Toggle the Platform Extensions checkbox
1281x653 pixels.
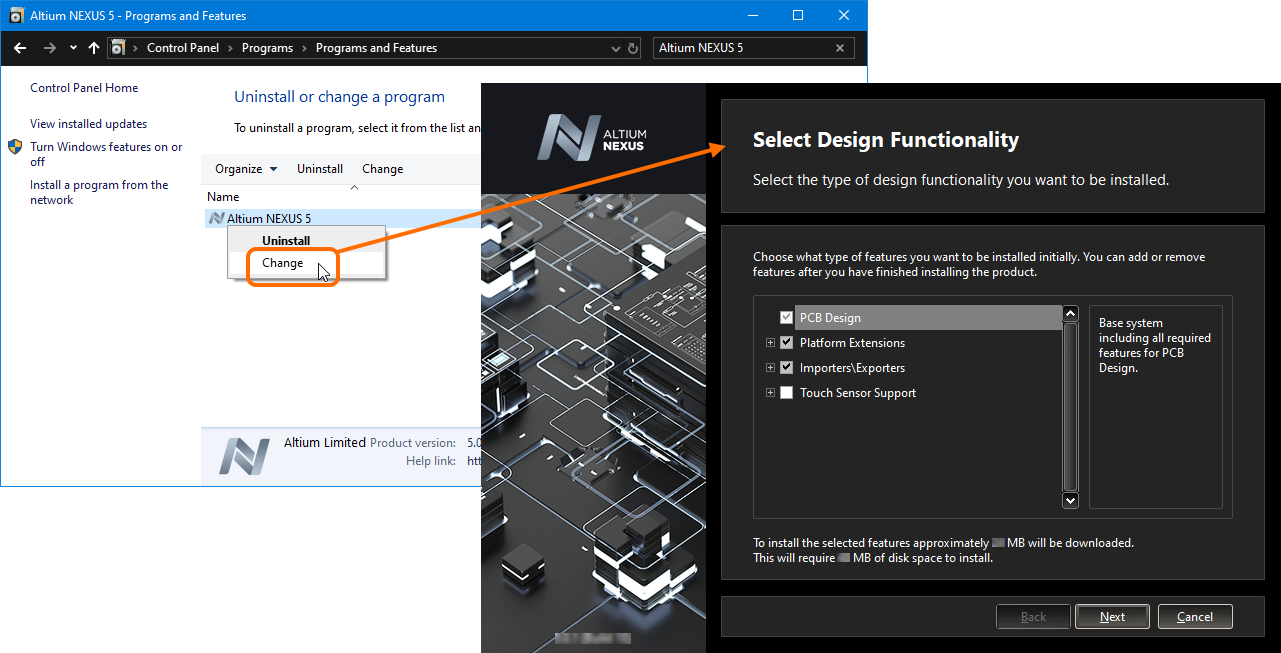786,343
